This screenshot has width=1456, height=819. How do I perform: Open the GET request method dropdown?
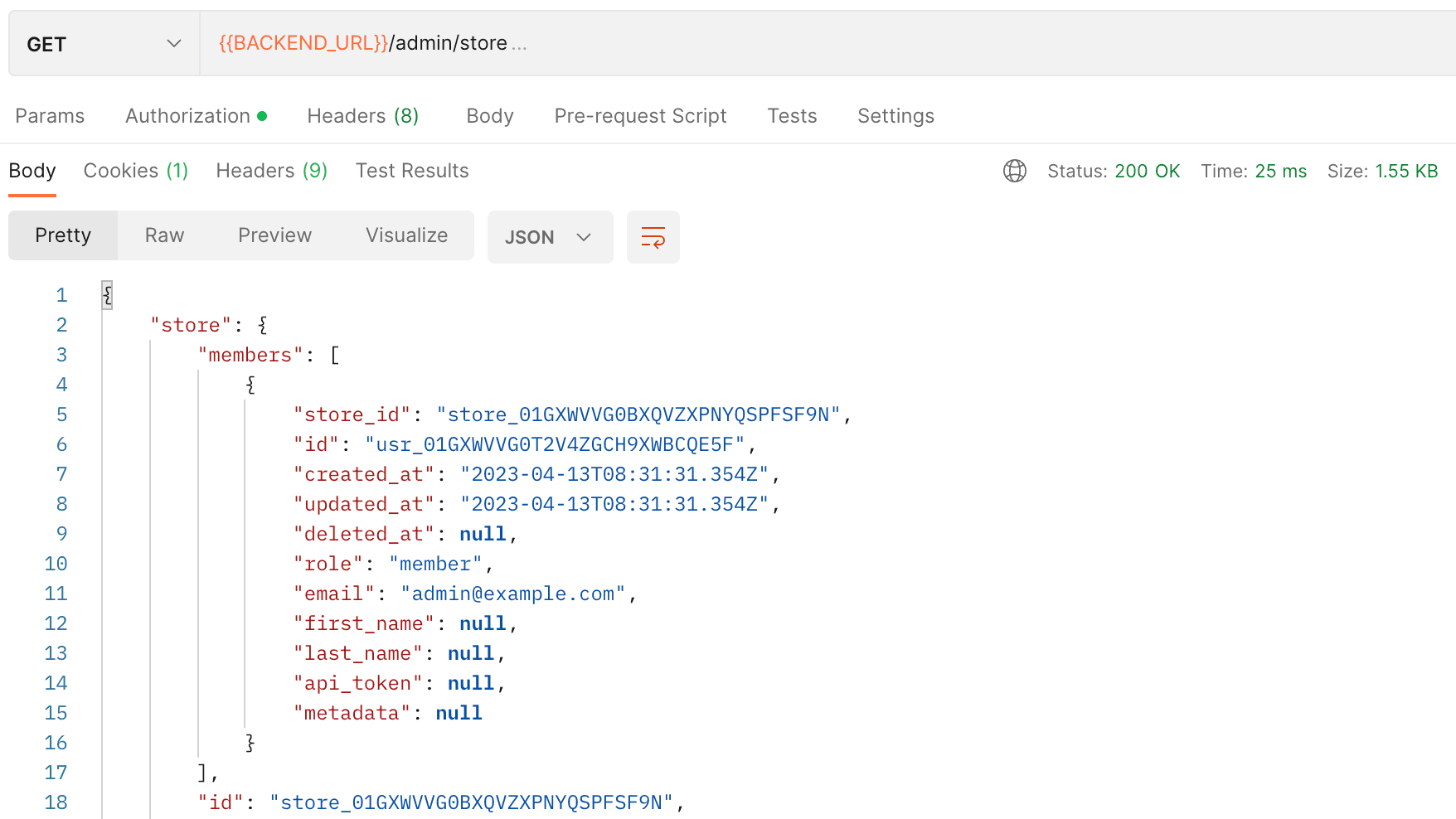(x=102, y=43)
